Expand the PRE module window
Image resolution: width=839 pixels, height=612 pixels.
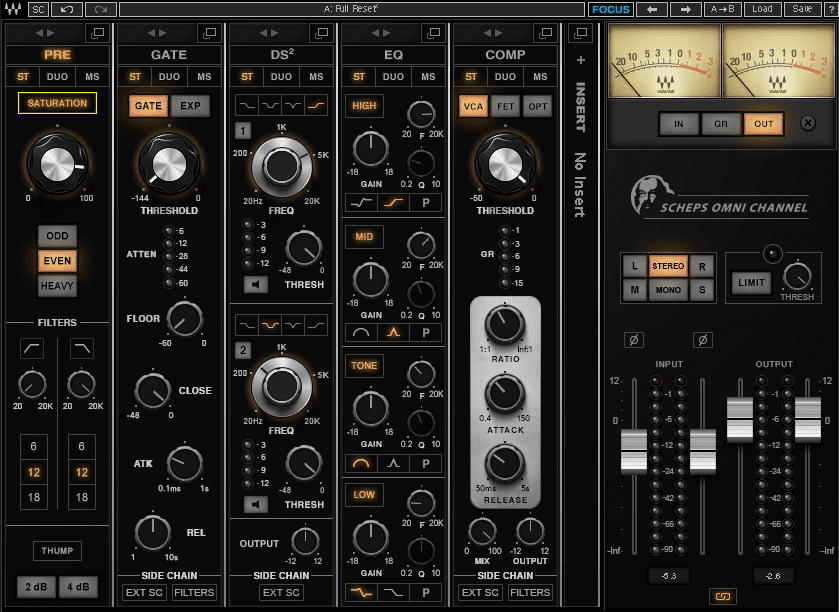(x=97, y=33)
